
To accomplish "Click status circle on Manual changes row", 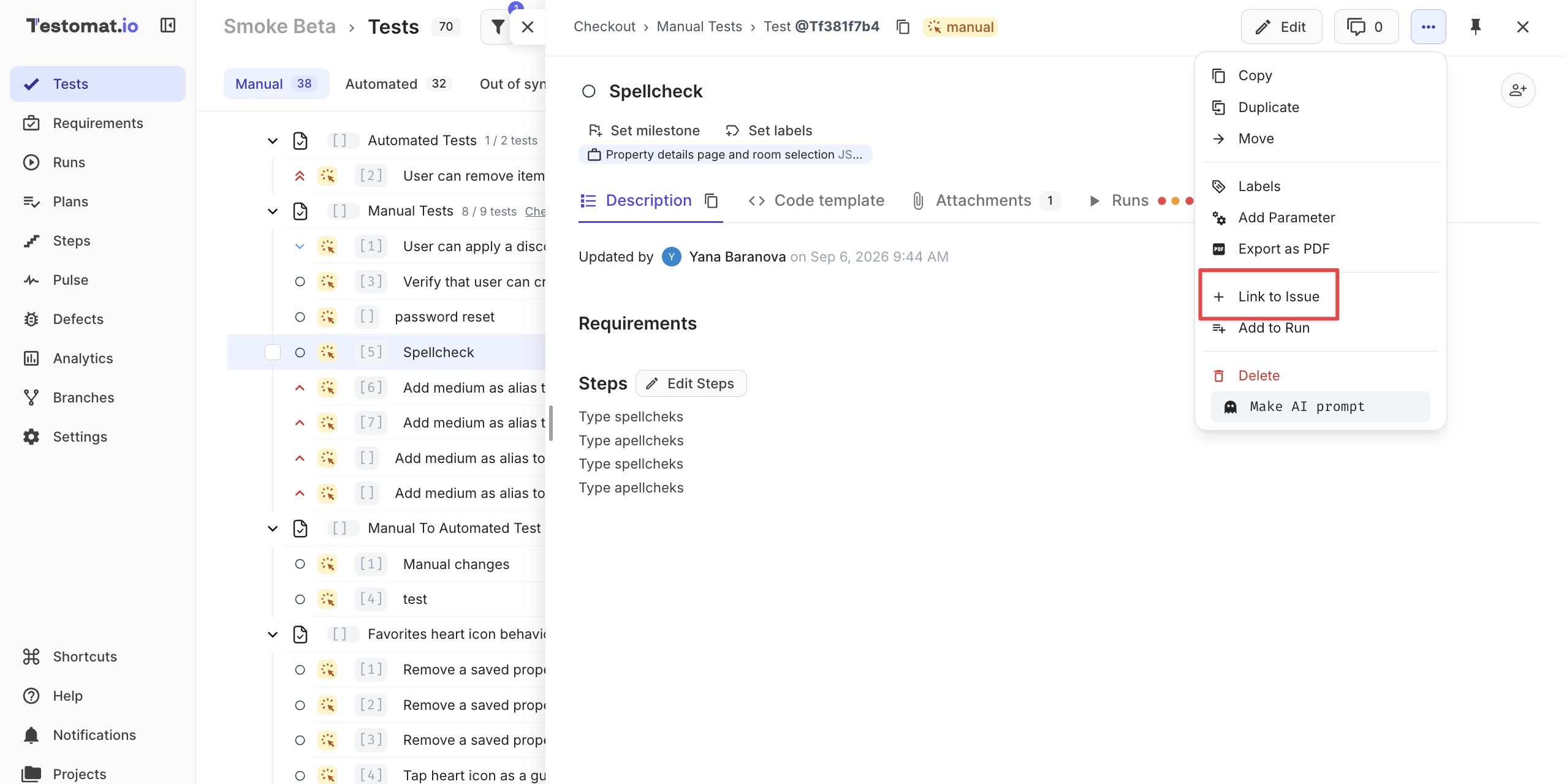I will [x=300, y=564].
